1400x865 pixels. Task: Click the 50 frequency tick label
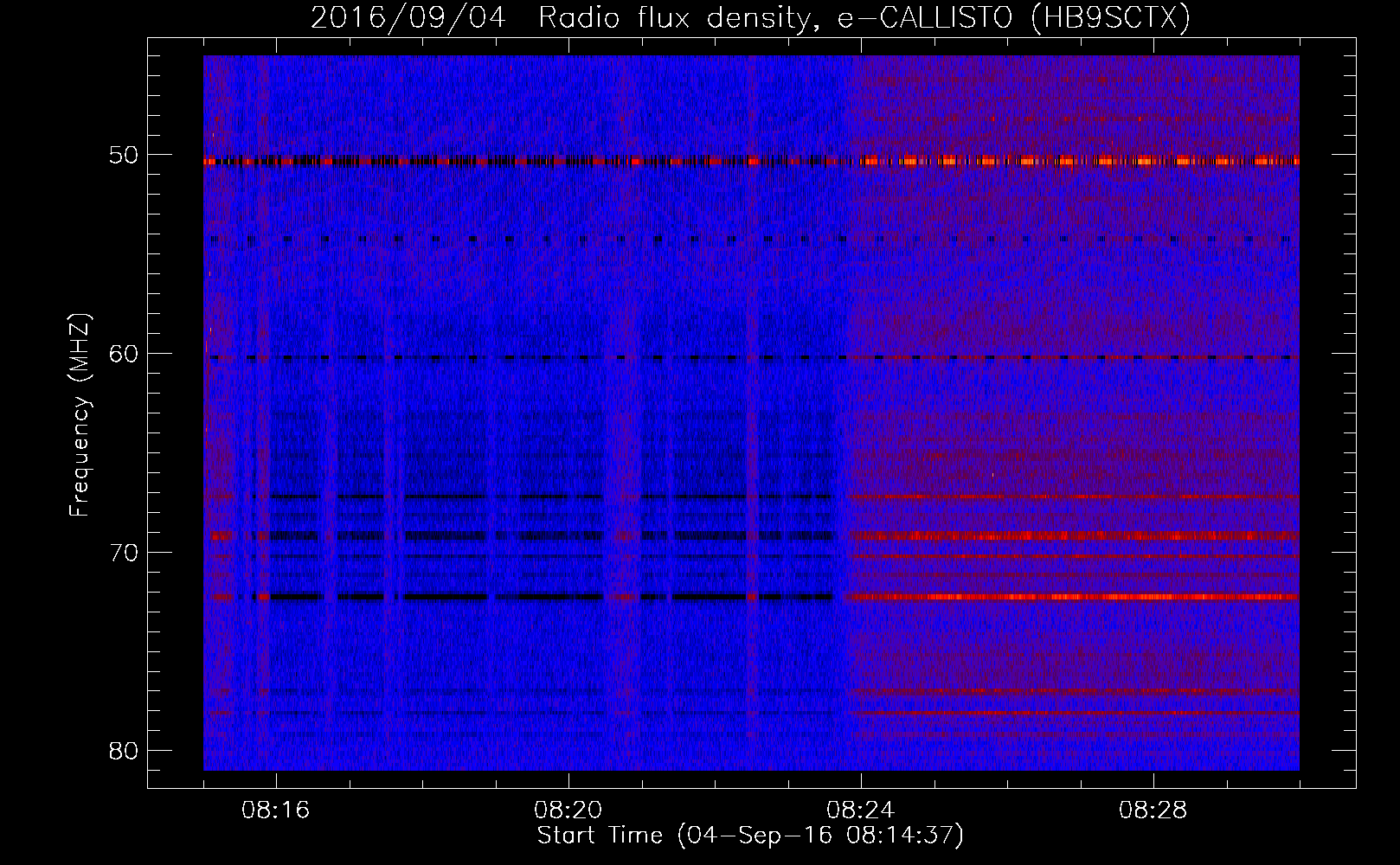[x=125, y=157]
